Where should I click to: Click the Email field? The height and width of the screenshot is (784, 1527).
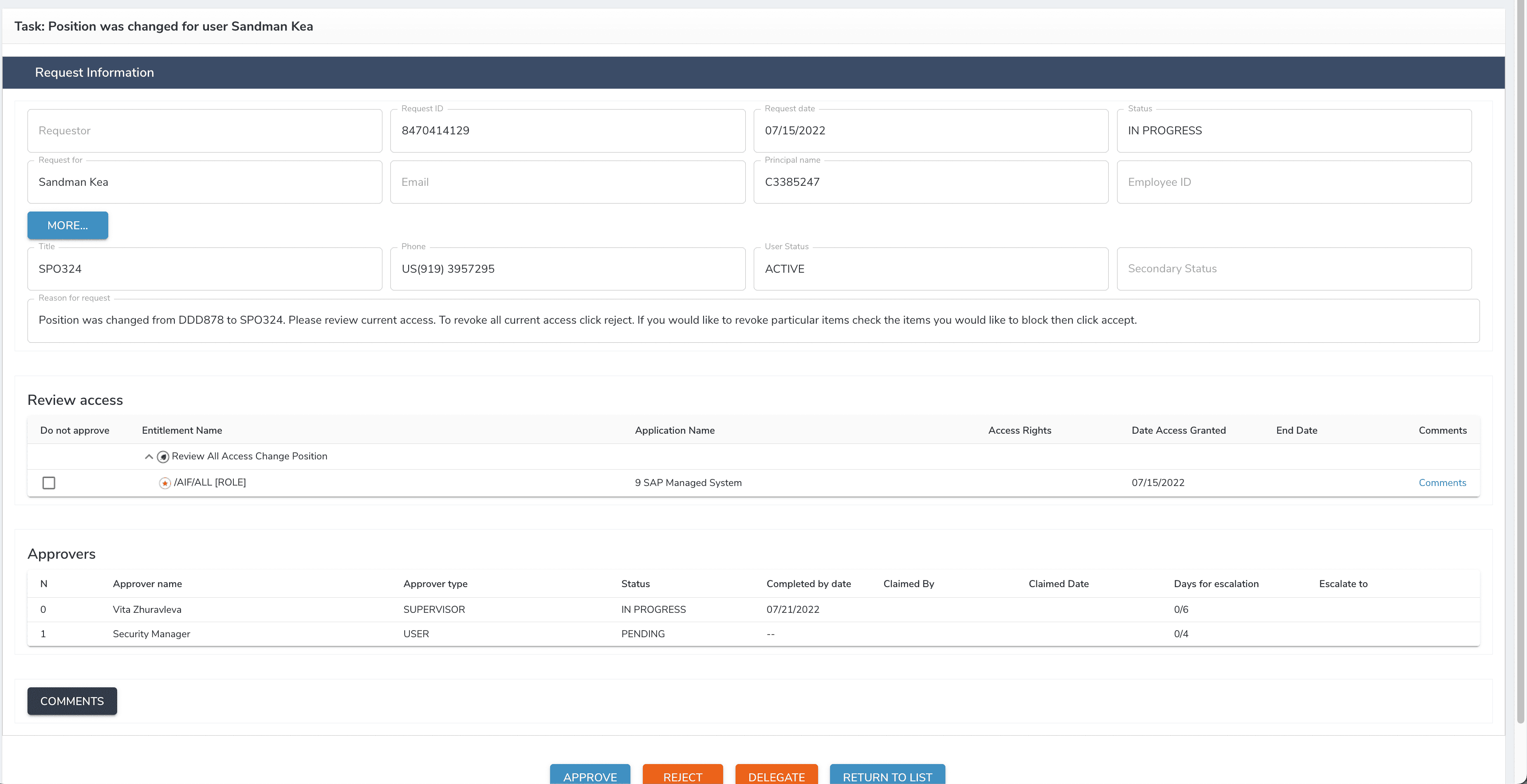click(x=567, y=183)
